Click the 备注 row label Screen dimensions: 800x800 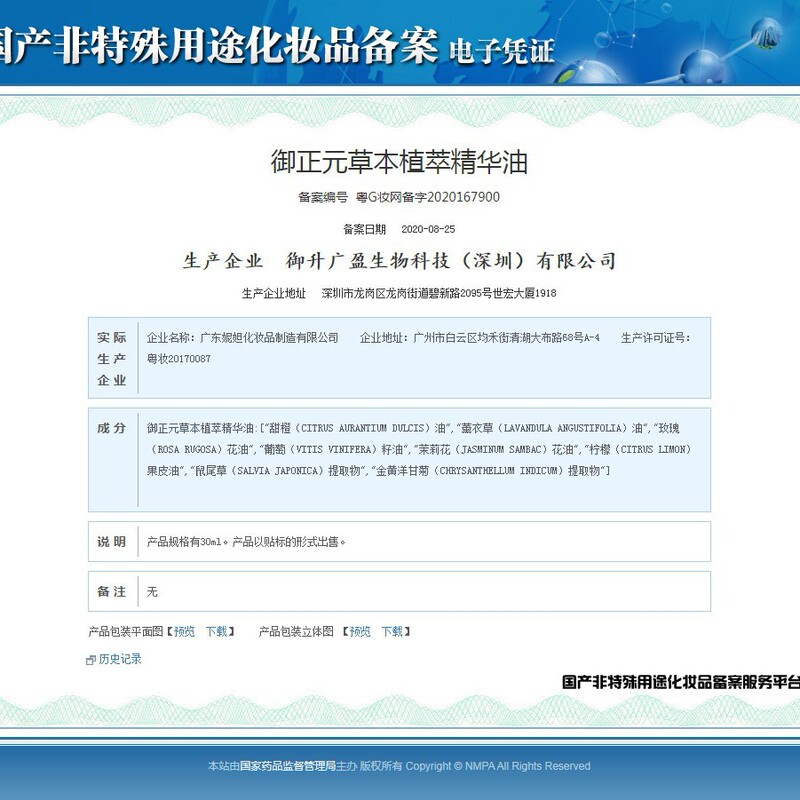(112, 591)
